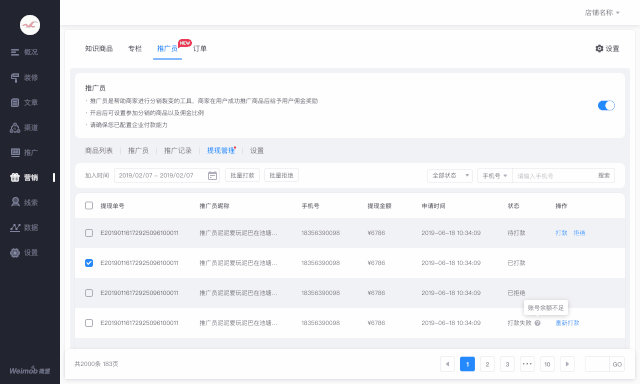This screenshot has height=384, width=640.
Task: Click the GO page jump button
Action: 617,364
